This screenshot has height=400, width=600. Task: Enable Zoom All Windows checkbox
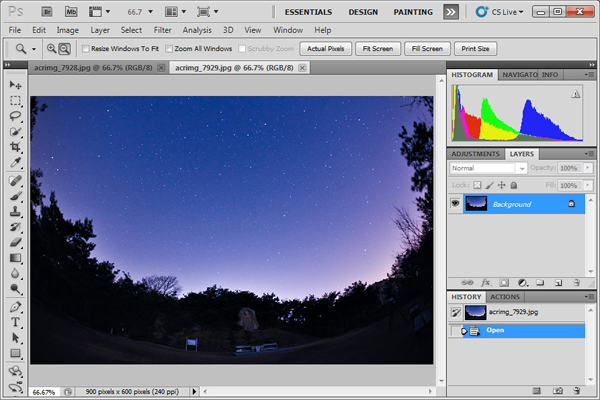click(169, 49)
